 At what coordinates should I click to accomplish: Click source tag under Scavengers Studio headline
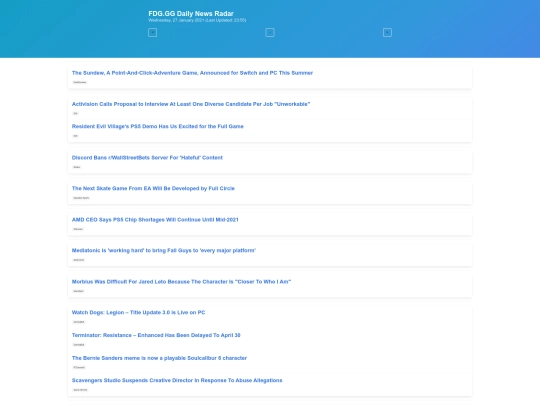[x=80, y=390]
